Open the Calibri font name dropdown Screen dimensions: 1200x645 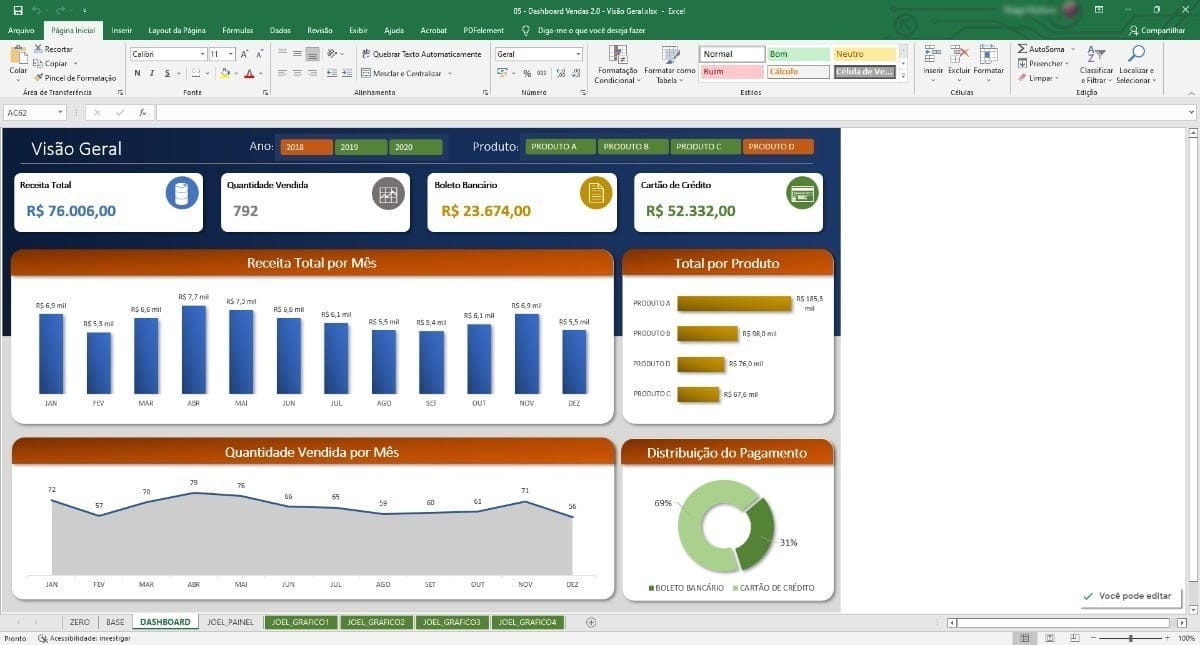167,54
